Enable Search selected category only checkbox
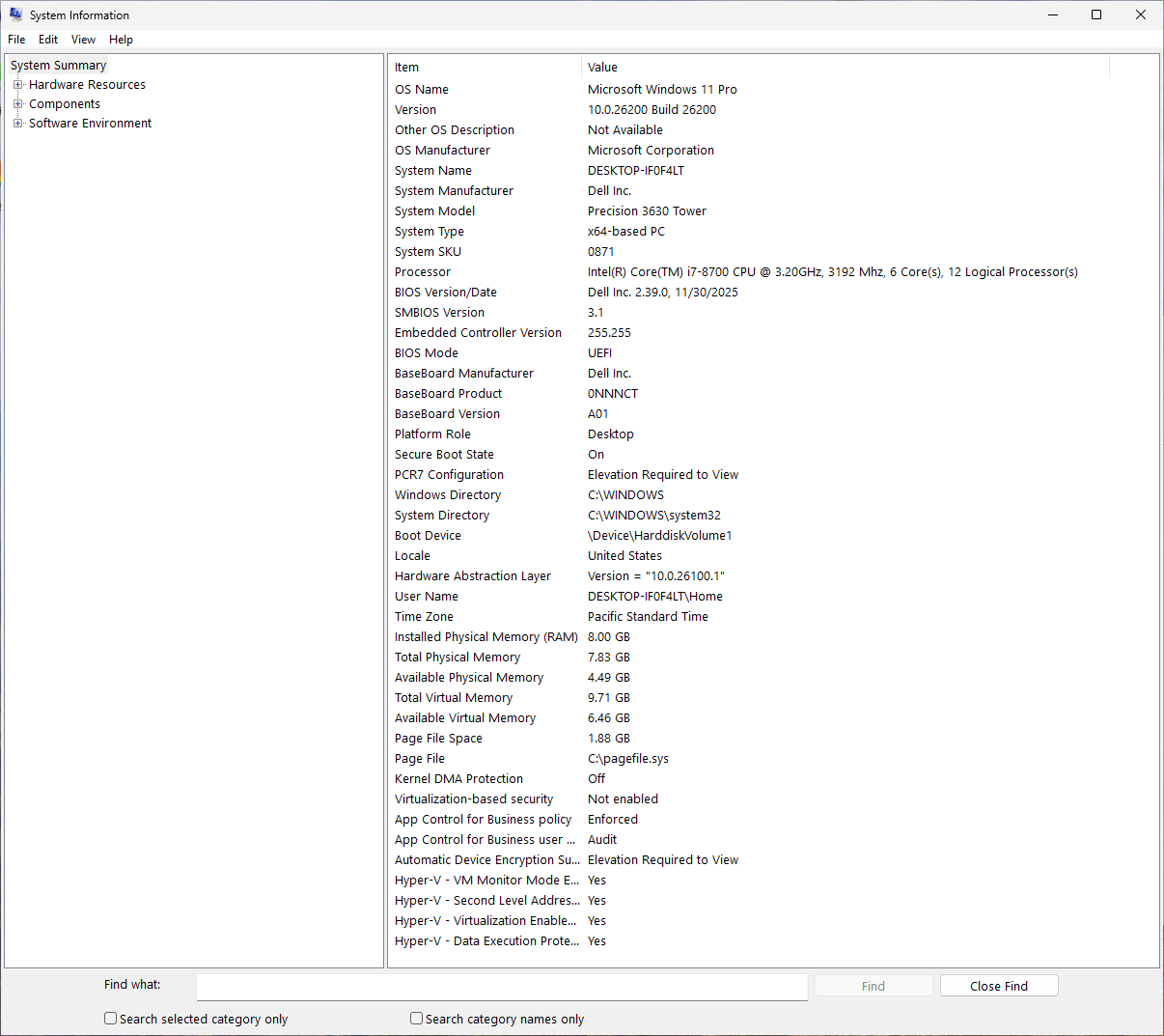 111,1019
